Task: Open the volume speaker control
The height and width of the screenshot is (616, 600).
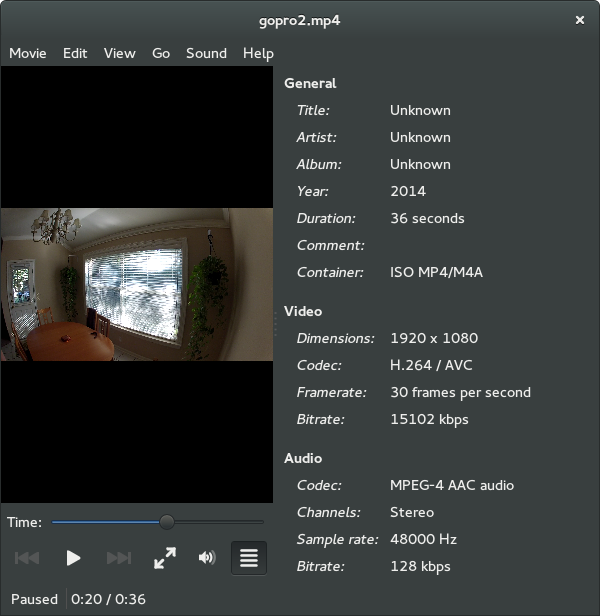Action: click(207, 557)
